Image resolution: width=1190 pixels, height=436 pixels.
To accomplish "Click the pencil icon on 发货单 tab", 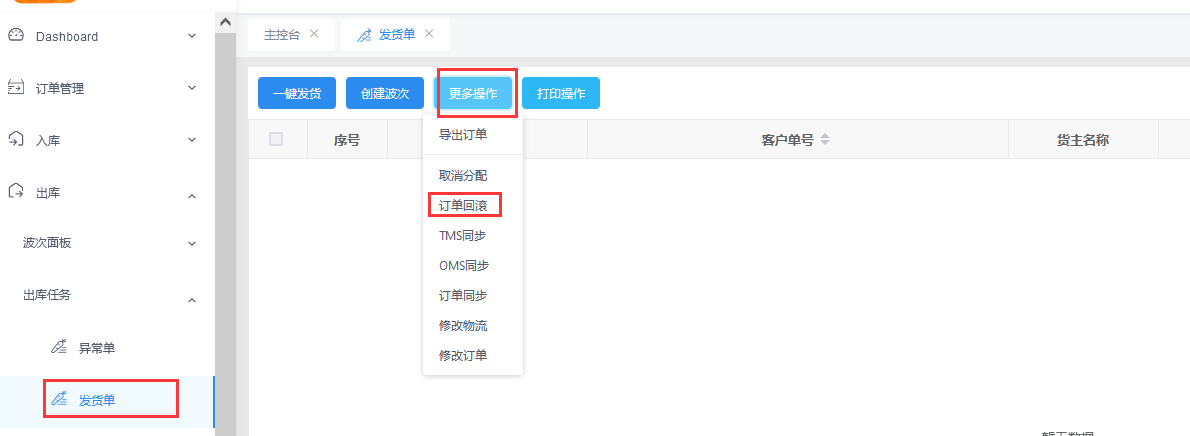I will [364, 34].
